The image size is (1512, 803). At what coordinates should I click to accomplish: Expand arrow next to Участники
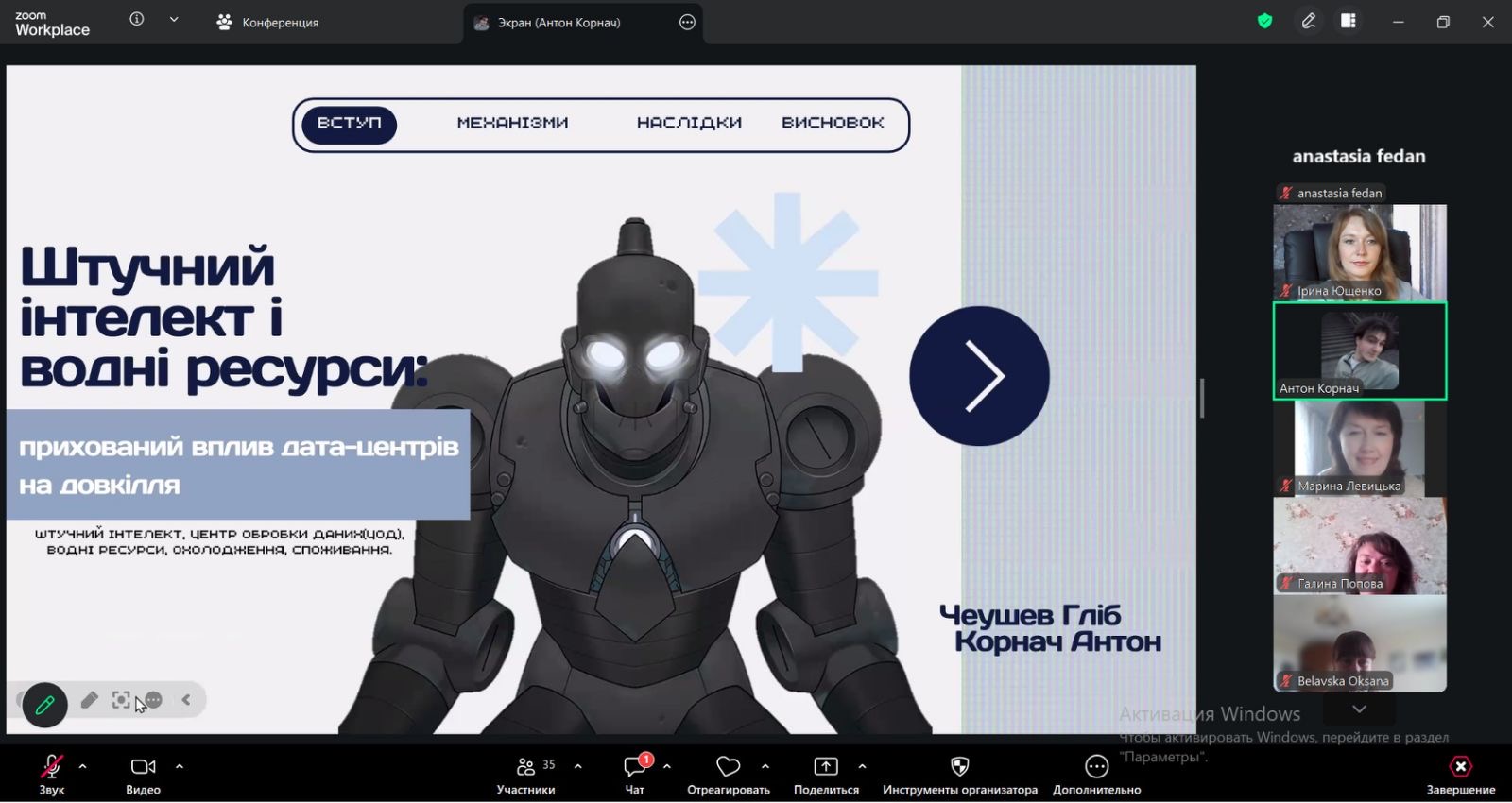pyautogui.click(x=578, y=766)
